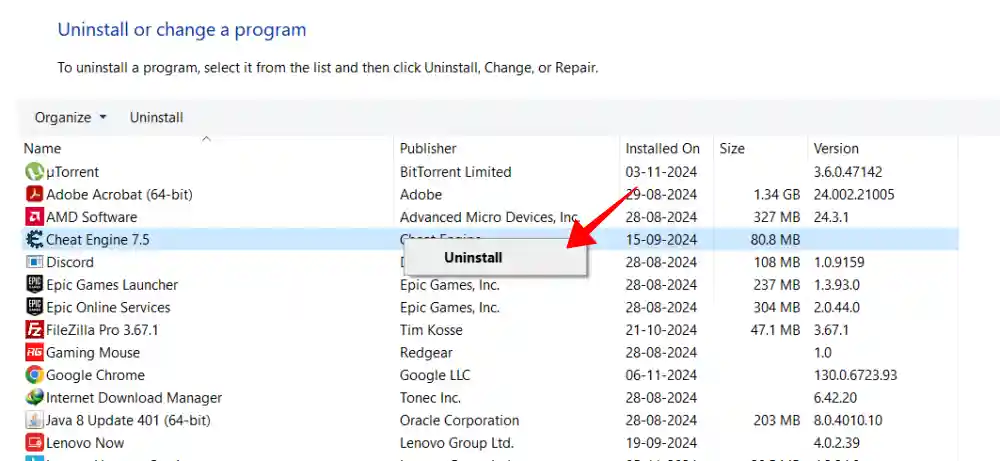Viewport: 1000px width, 461px height.
Task: Click the 15-09-2024 install date
Action: pyautogui.click(x=661, y=240)
